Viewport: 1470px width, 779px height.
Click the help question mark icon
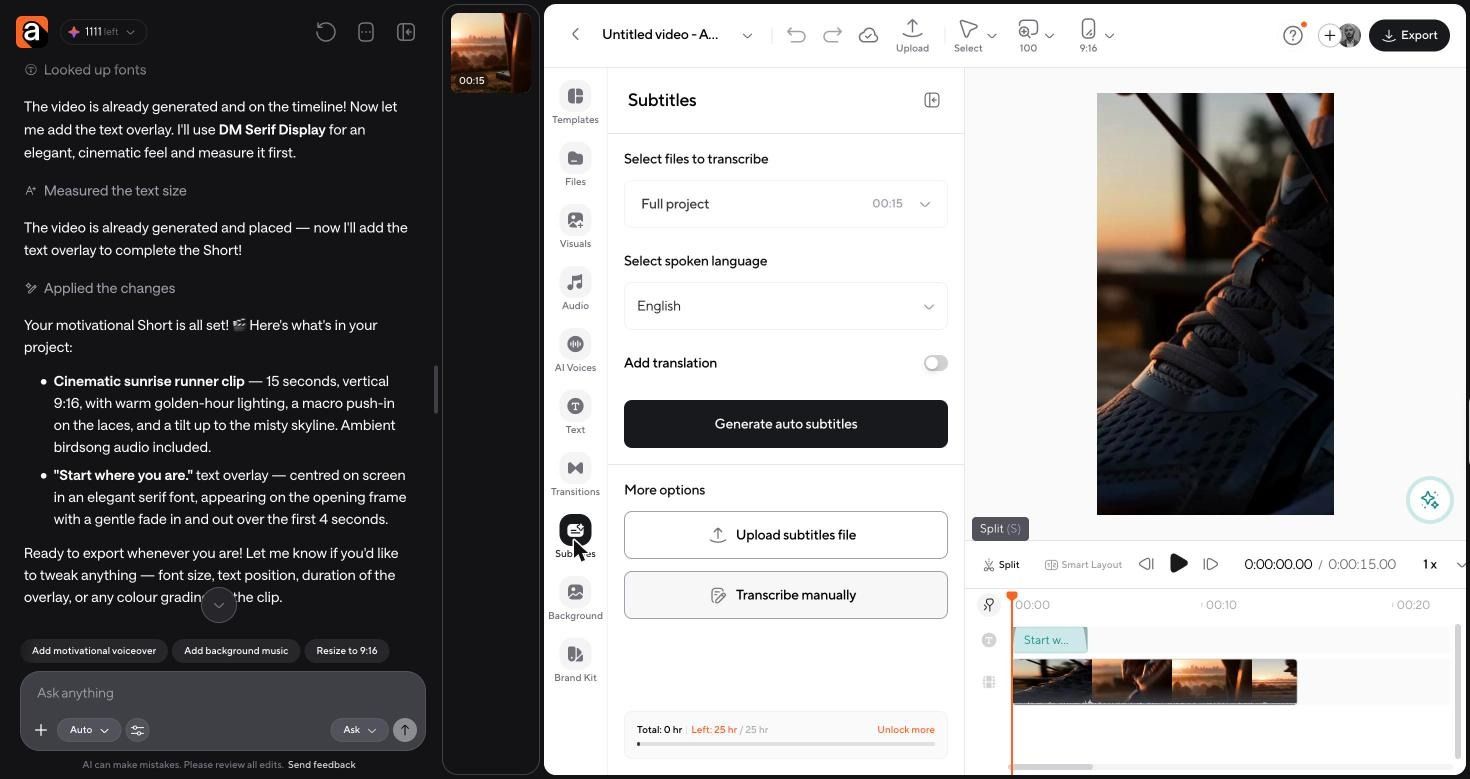click(x=1292, y=35)
